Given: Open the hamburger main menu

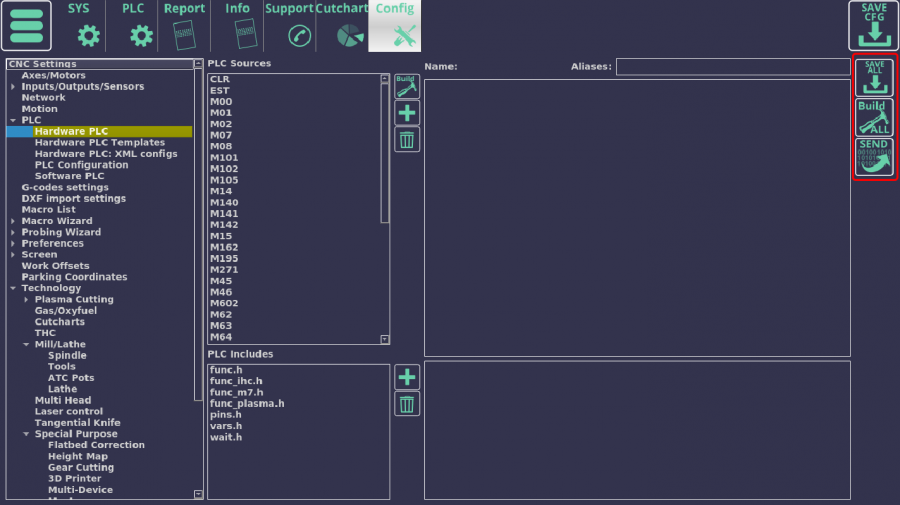Looking at the screenshot, I should coord(26,26).
